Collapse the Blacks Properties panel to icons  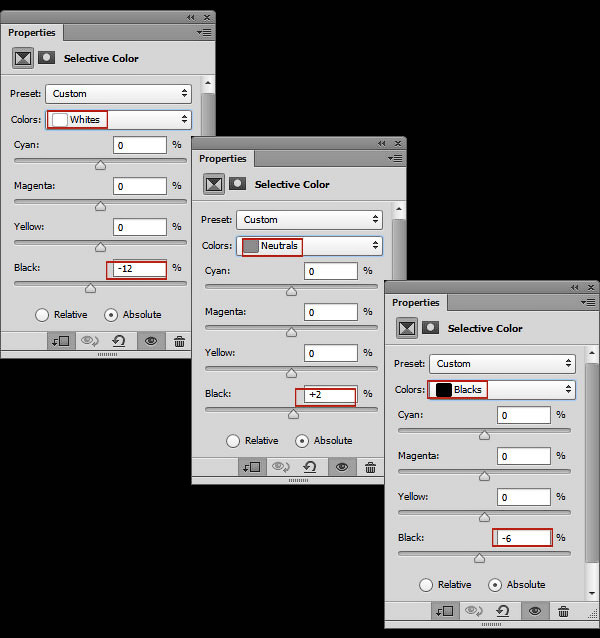574,288
